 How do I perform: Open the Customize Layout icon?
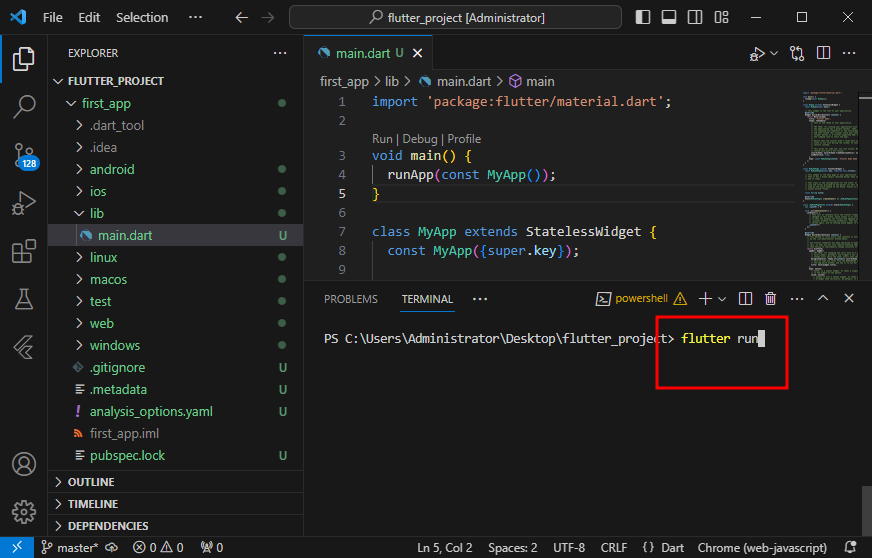pos(721,17)
